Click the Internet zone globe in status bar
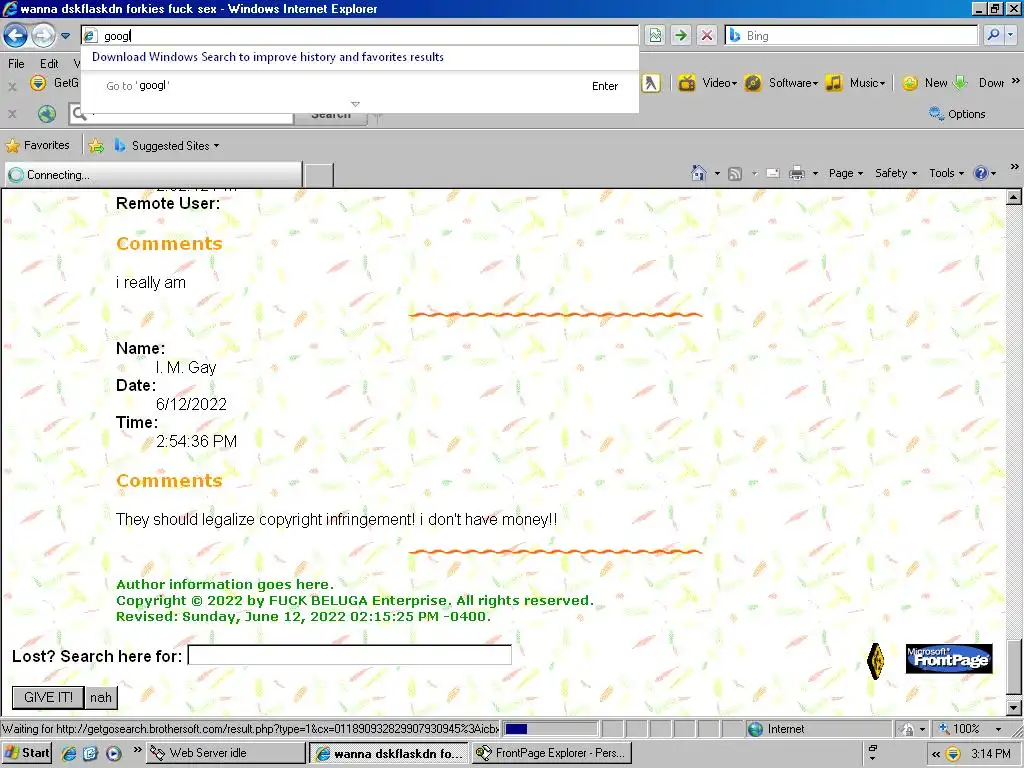Viewport: 1024px width, 768px height. click(756, 729)
